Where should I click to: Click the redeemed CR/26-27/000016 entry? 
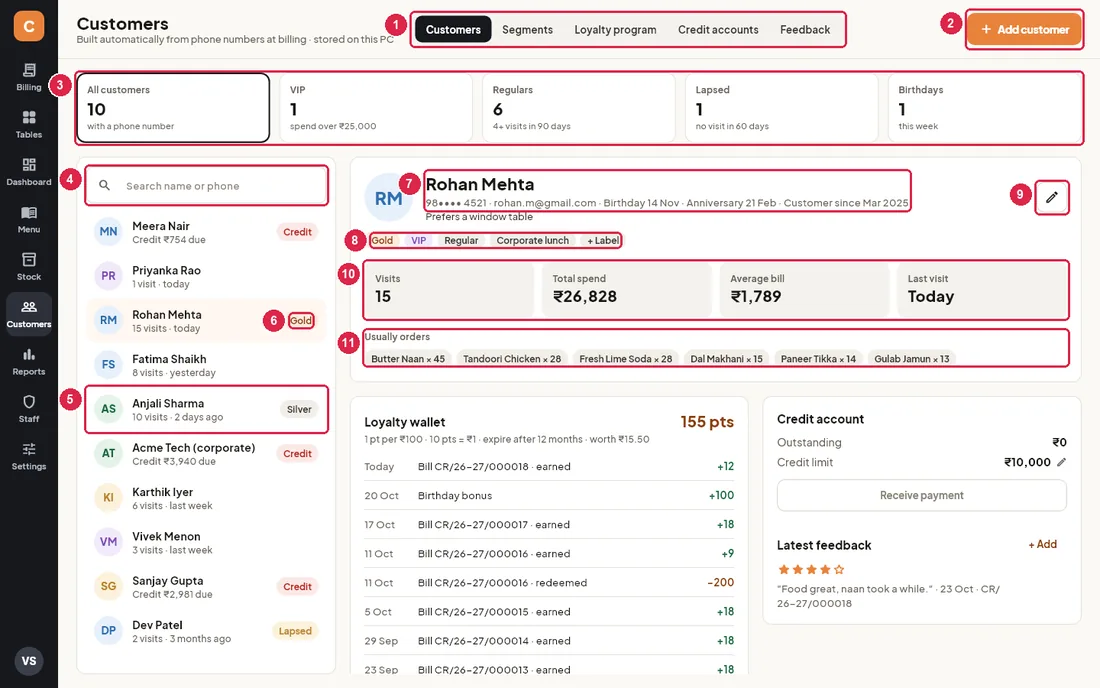click(x=549, y=583)
